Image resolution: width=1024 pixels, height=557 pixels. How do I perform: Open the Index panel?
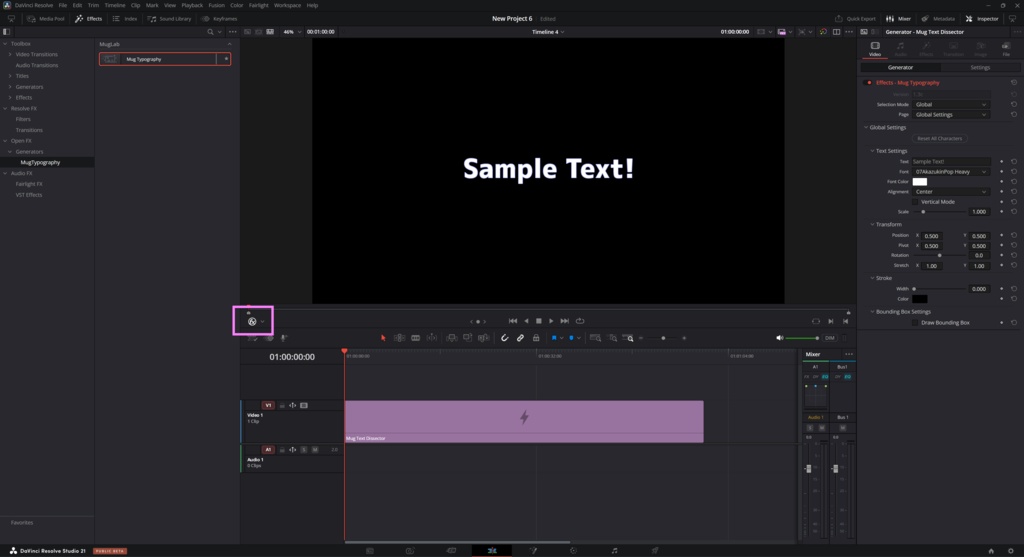[x=125, y=19]
